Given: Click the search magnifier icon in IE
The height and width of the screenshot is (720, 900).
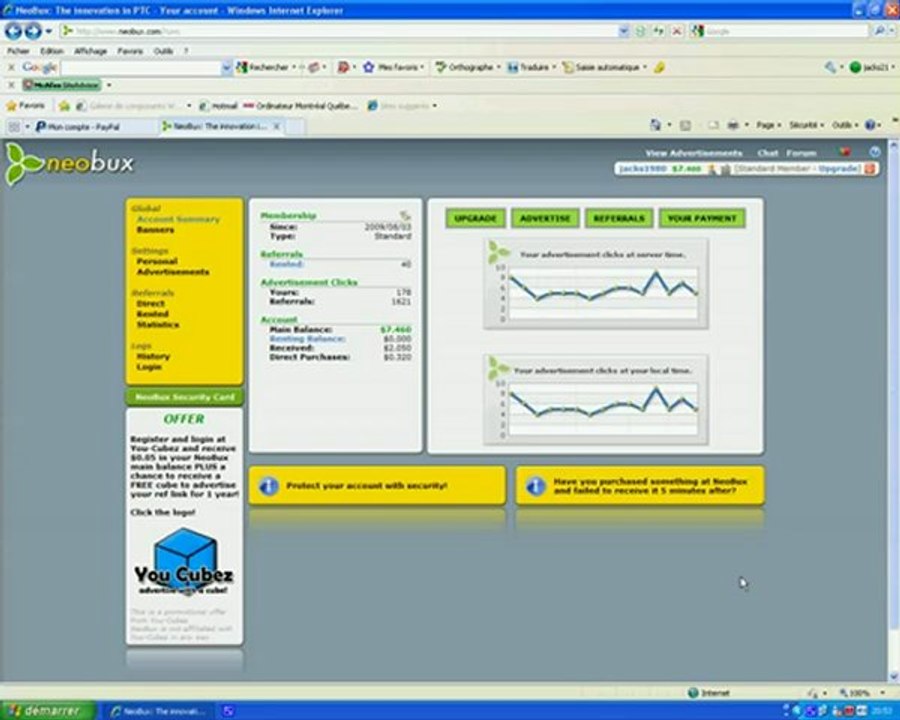Looking at the screenshot, I should (879, 31).
